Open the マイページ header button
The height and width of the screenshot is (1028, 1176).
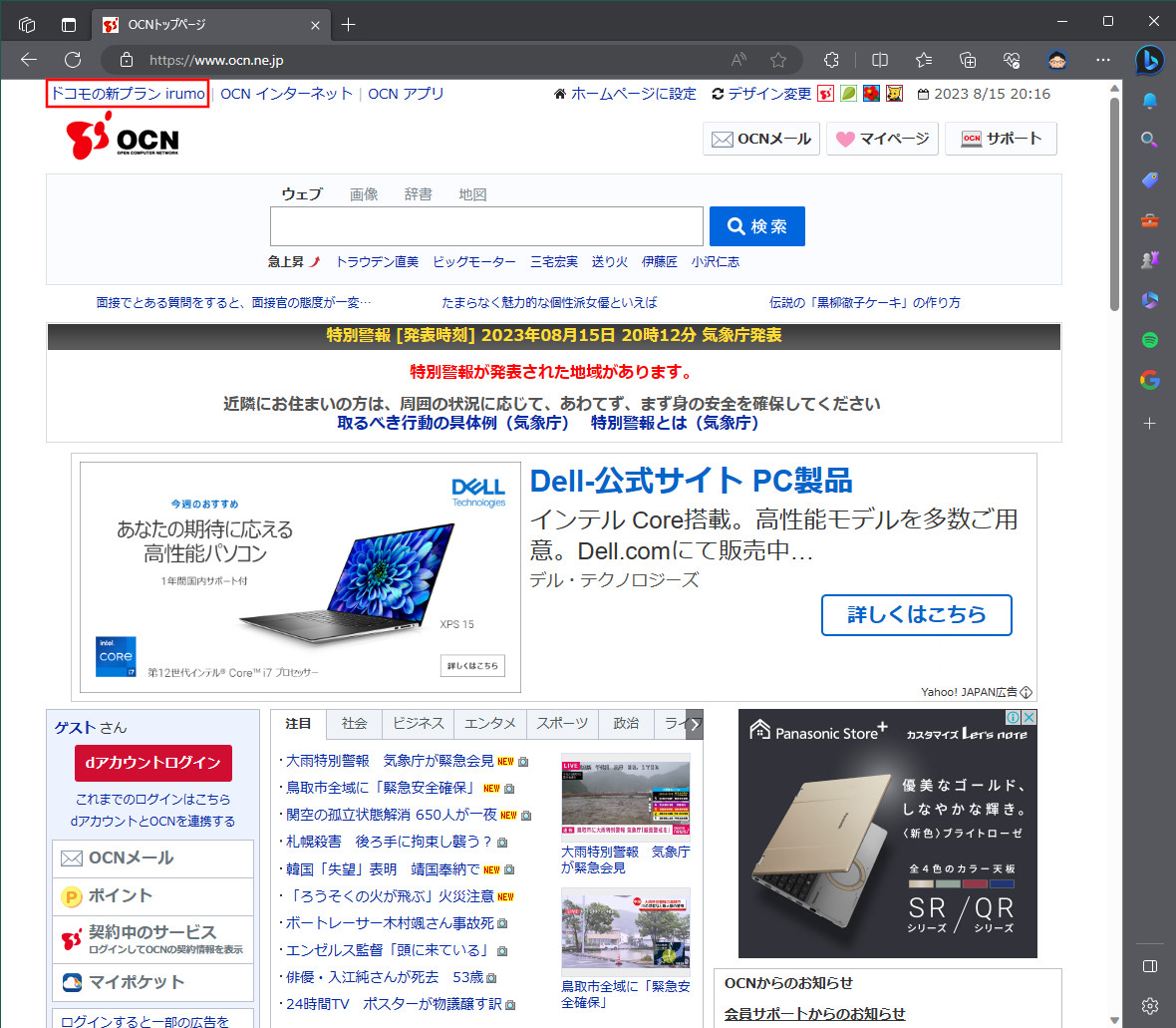point(882,139)
